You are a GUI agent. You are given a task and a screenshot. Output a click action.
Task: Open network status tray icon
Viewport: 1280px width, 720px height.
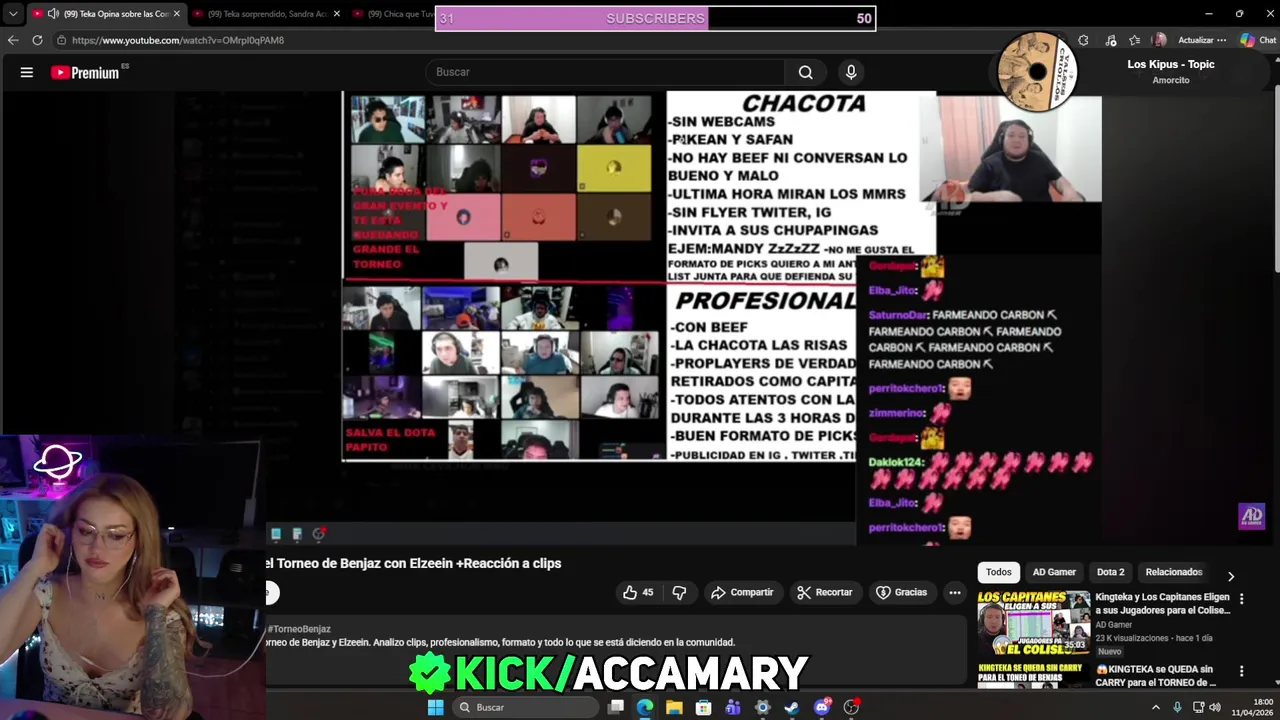tap(1198, 707)
